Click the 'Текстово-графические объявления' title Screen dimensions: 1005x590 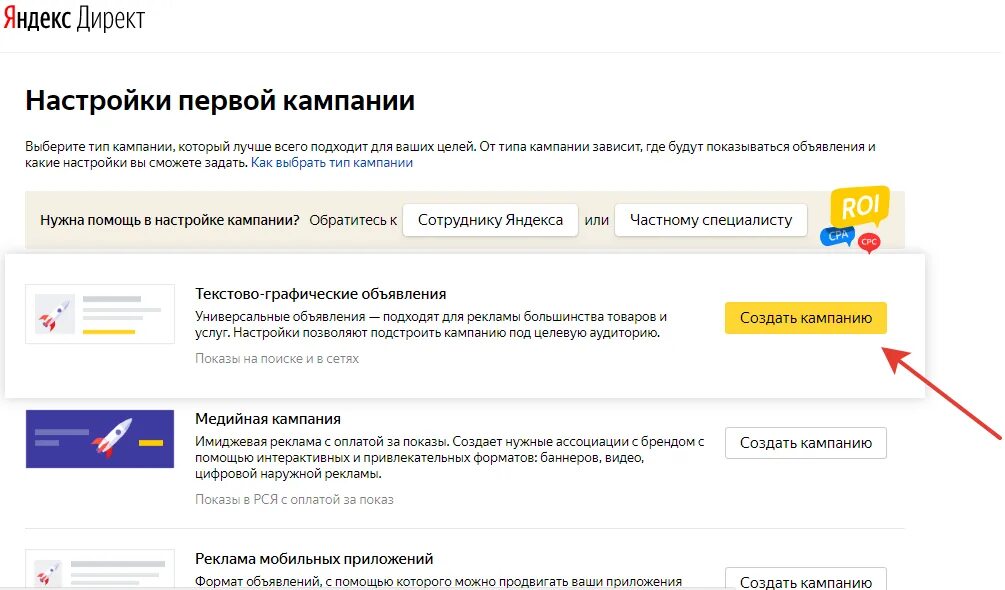pyautogui.click(x=320, y=294)
